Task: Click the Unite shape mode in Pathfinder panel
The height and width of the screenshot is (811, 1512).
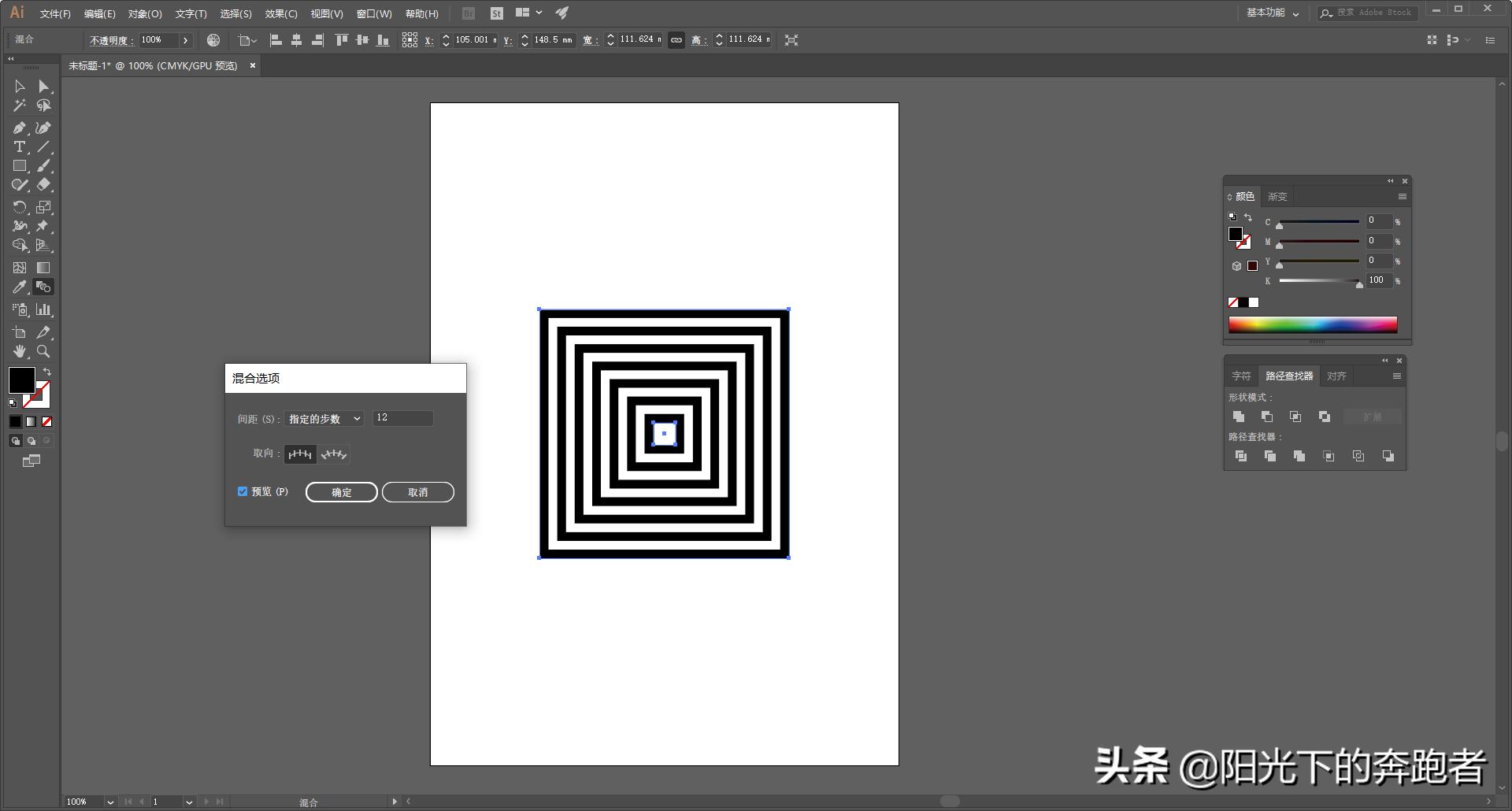Action: coord(1240,417)
